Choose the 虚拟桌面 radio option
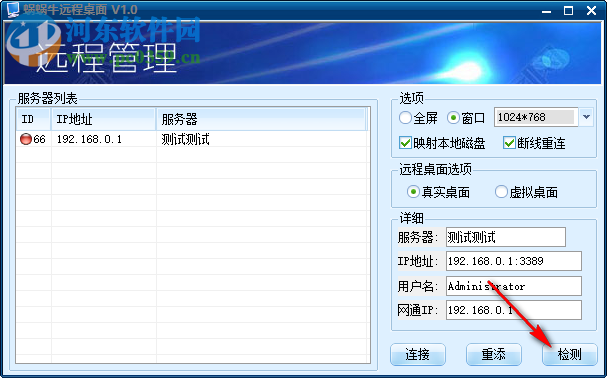 [501, 192]
